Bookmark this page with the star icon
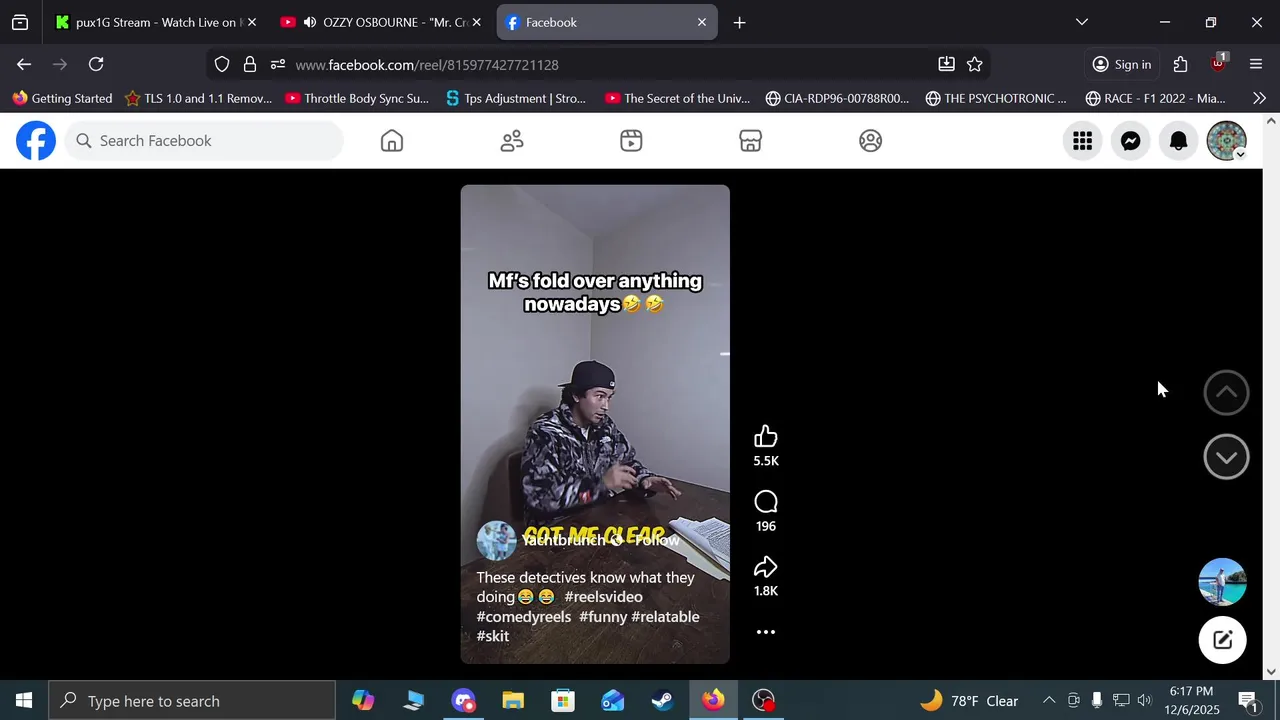1280x720 pixels. pyautogui.click(x=975, y=64)
